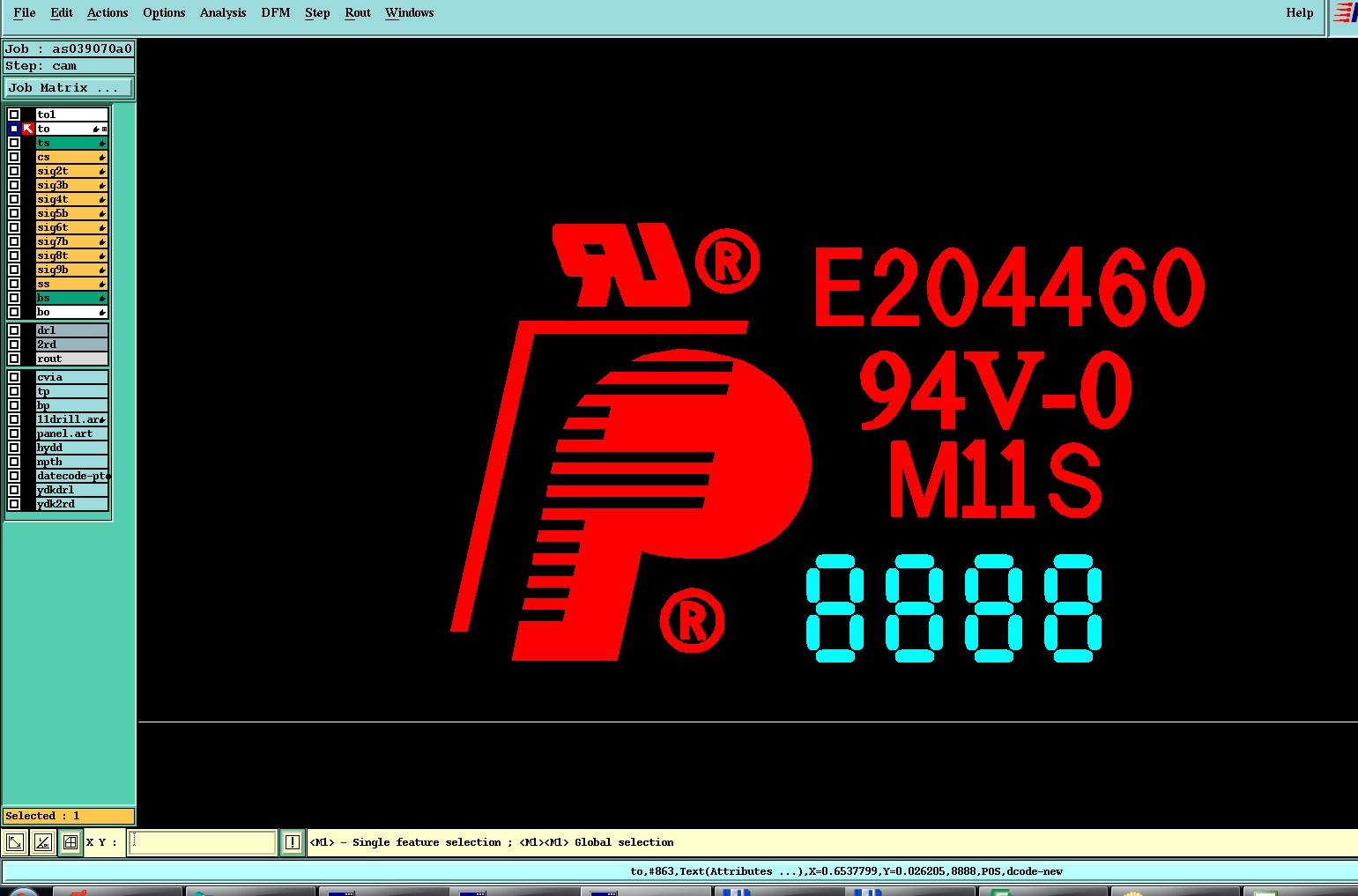Screen dimensions: 1358x896
Task: Open the Actions menu
Action: pyautogui.click(x=108, y=12)
